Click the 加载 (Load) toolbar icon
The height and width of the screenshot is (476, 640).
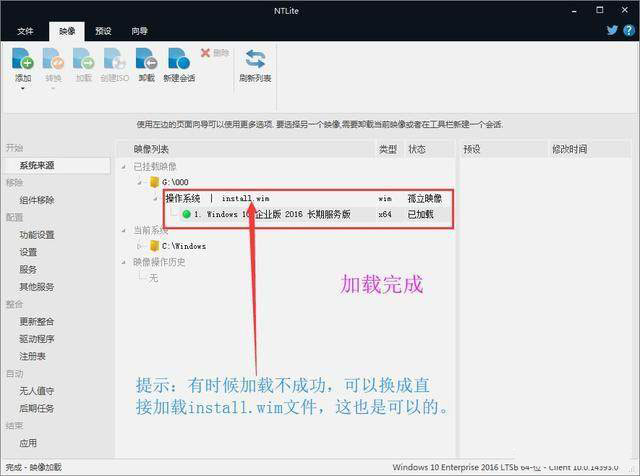click(x=84, y=60)
